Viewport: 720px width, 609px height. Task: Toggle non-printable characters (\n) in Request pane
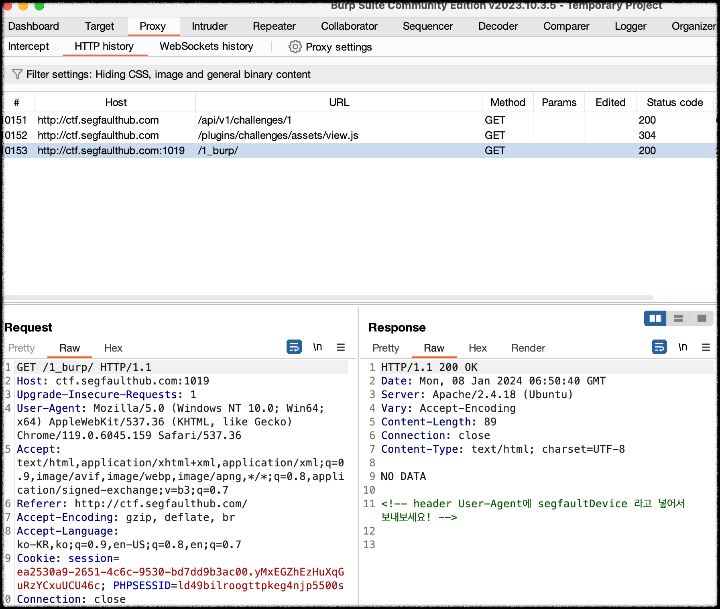point(317,347)
